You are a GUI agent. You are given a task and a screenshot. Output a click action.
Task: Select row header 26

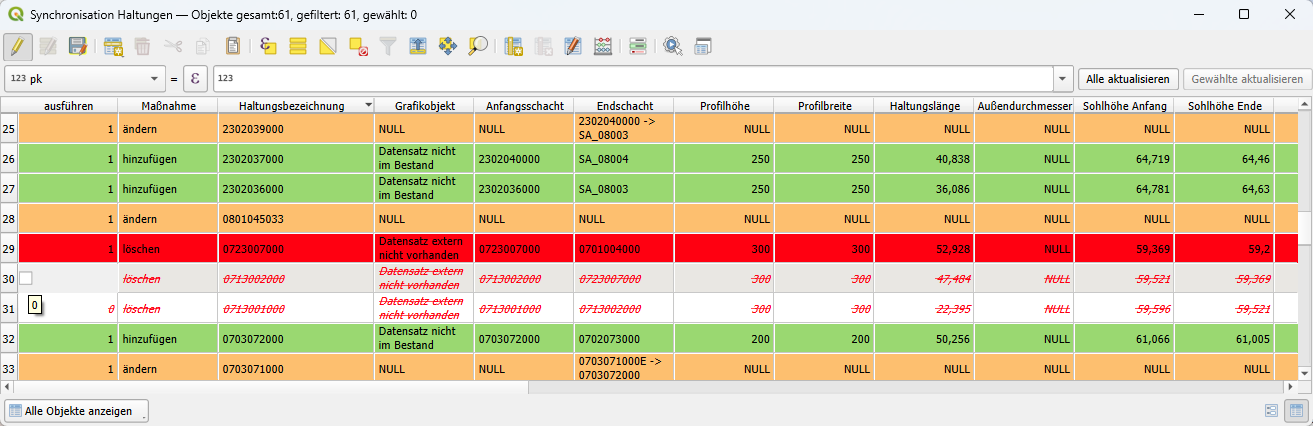[x=10, y=158]
